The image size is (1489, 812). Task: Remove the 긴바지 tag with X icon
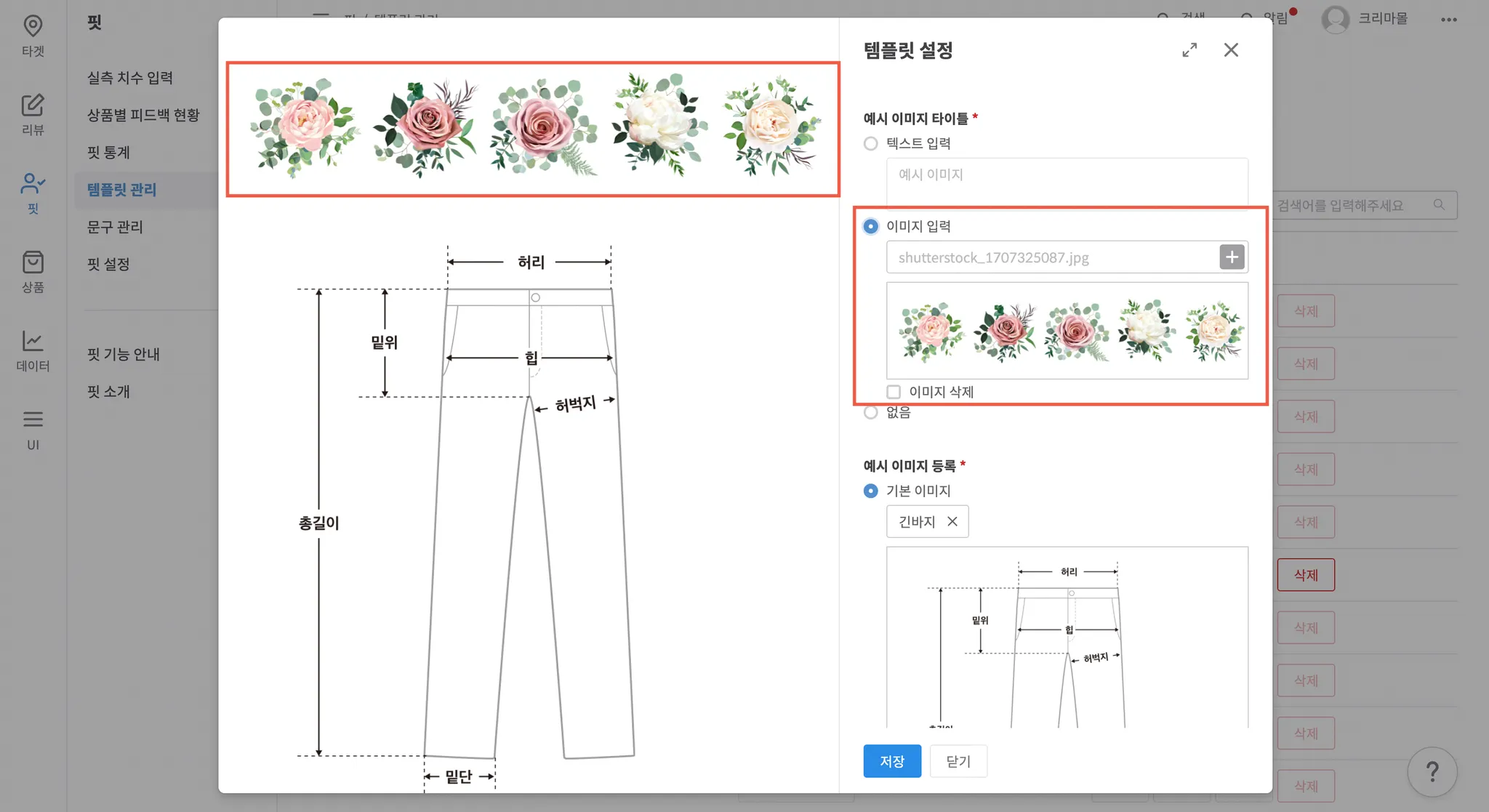pos(952,521)
